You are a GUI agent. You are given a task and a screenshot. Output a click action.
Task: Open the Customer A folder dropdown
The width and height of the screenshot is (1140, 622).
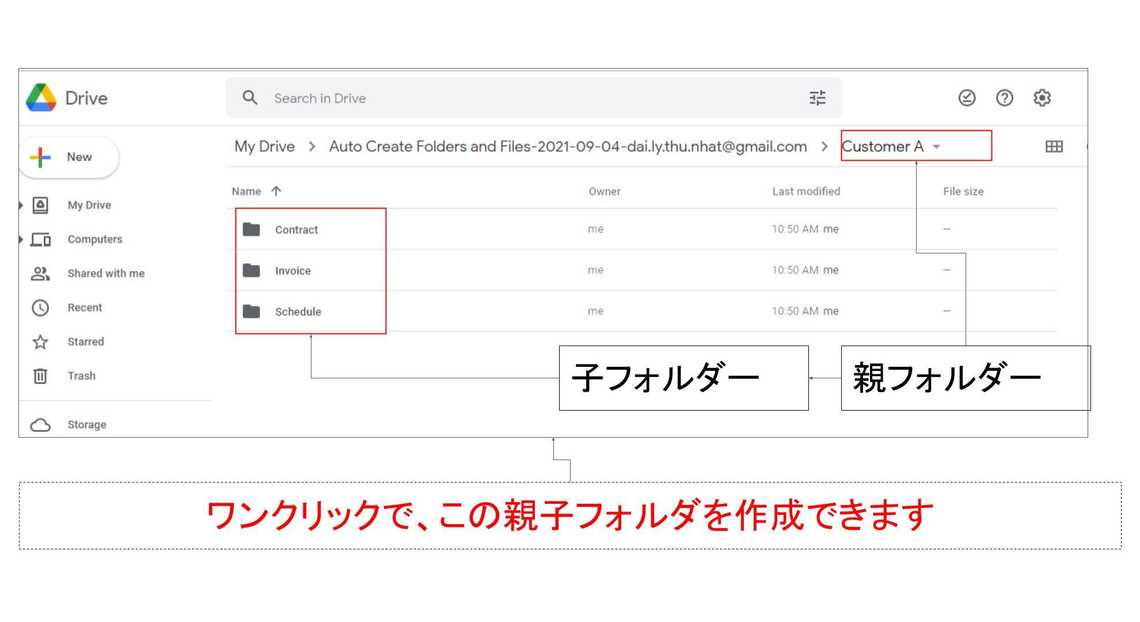936,147
